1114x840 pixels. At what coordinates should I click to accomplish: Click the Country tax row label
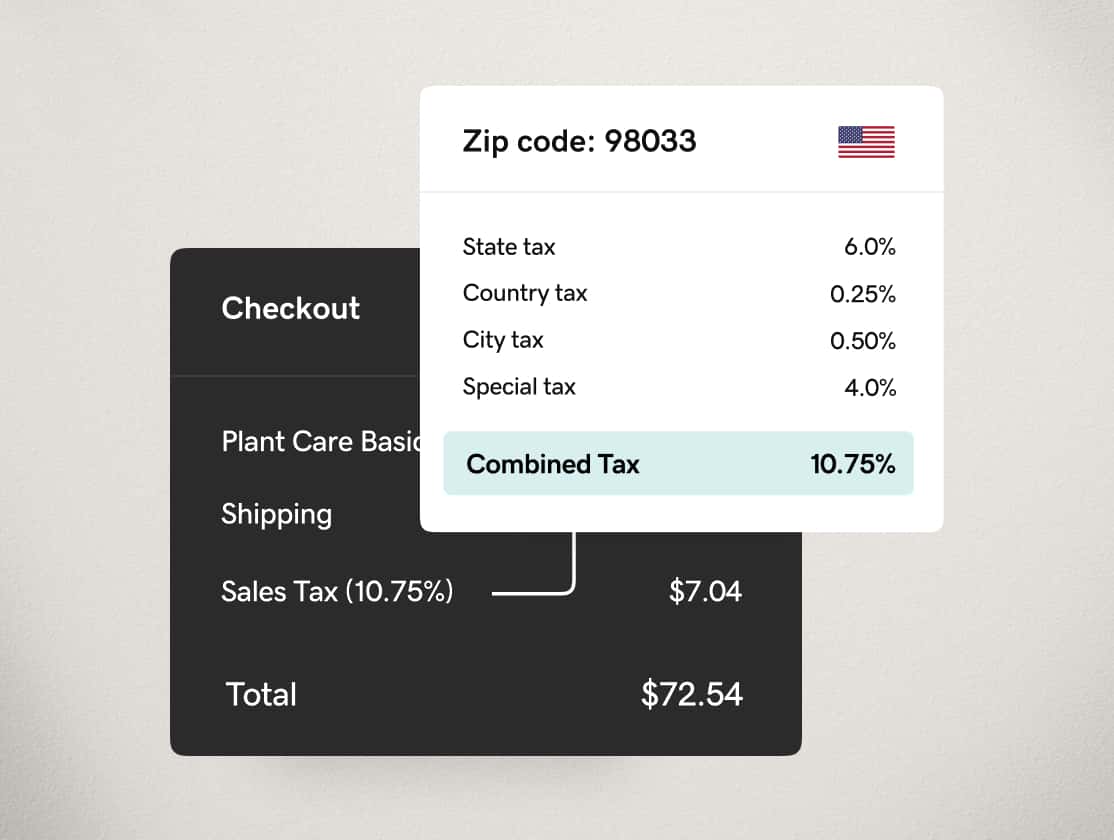pyautogui.click(x=525, y=294)
